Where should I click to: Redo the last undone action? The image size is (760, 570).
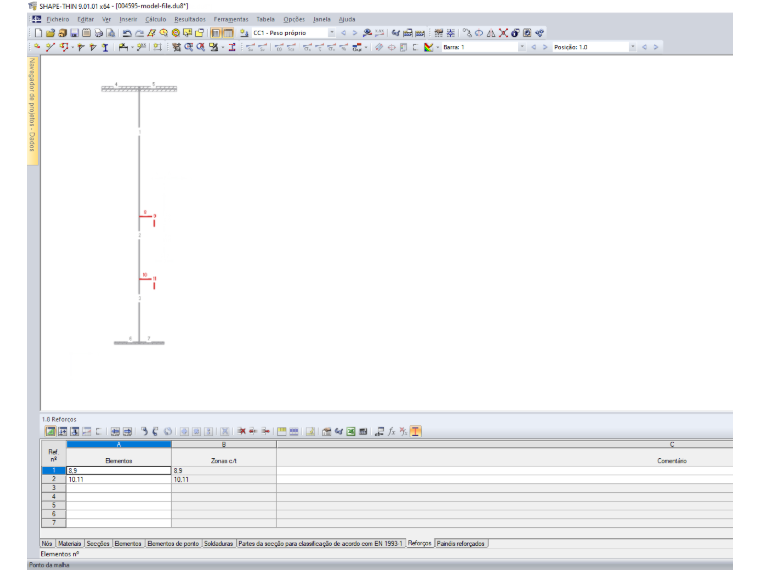tap(139, 33)
